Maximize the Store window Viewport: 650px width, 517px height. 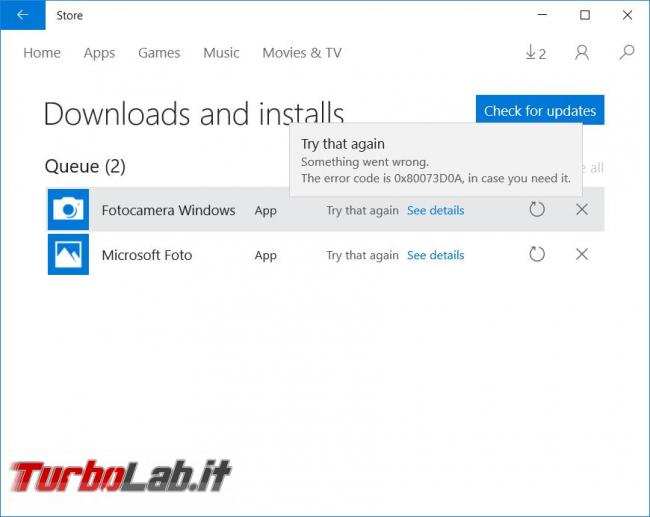pos(585,15)
